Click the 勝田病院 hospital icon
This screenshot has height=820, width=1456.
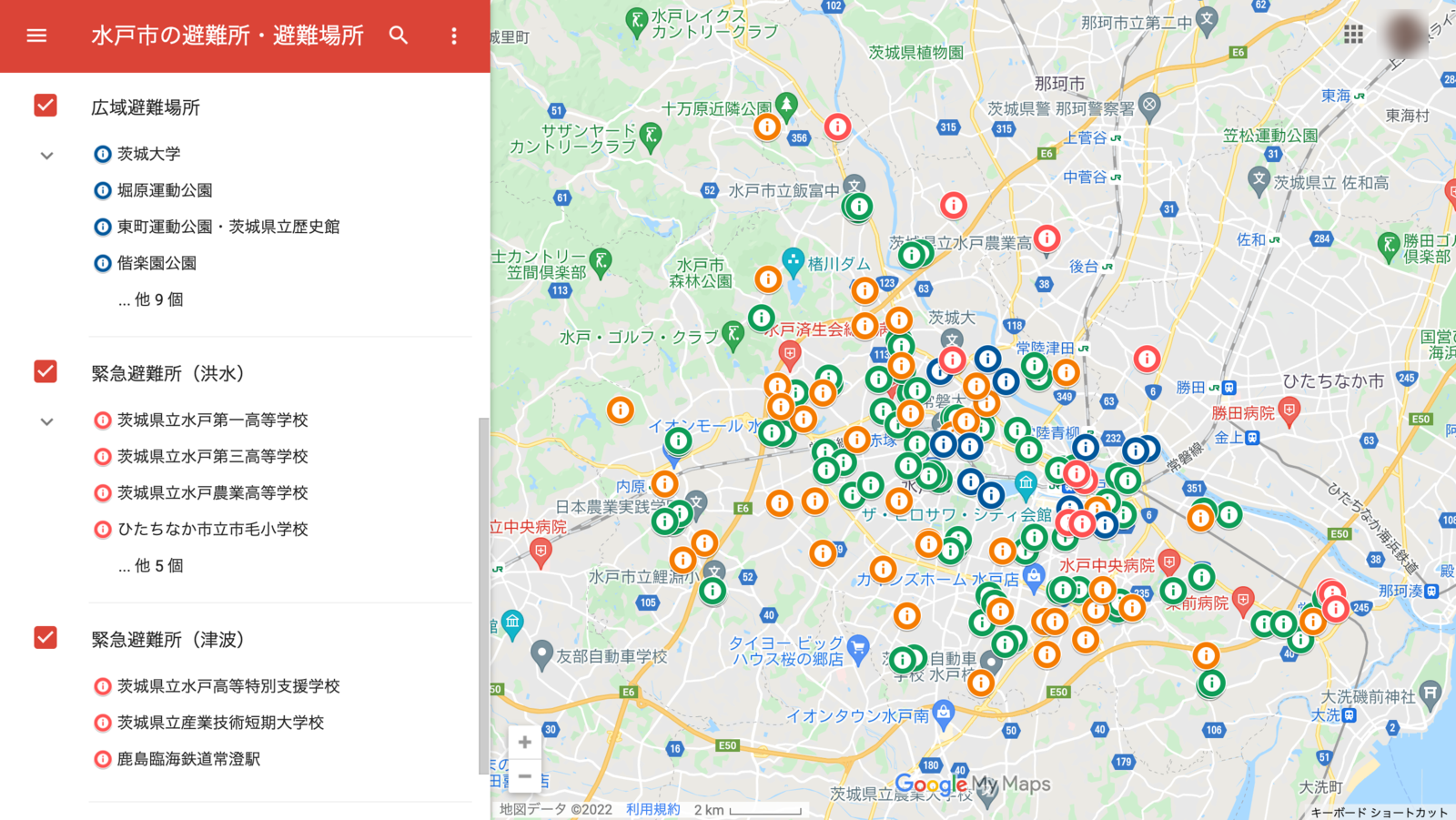(x=1289, y=411)
